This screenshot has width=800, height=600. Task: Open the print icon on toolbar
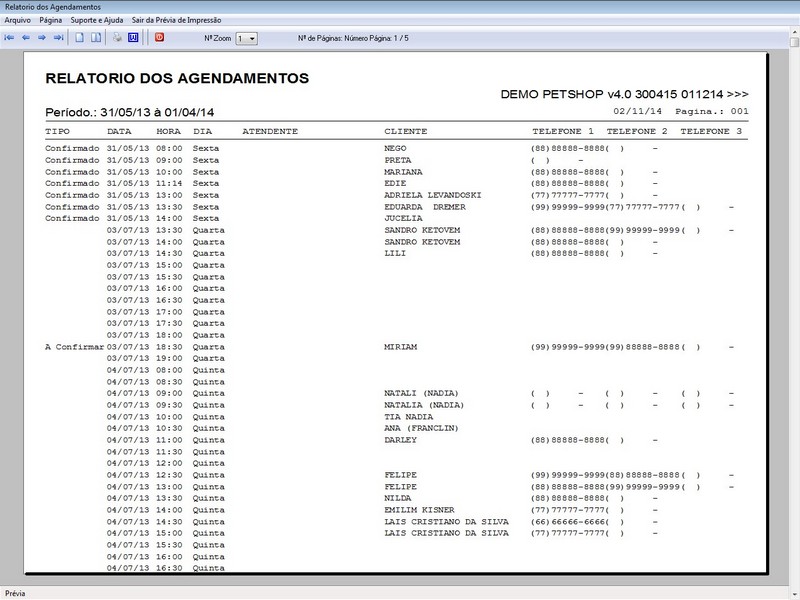click(x=117, y=38)
